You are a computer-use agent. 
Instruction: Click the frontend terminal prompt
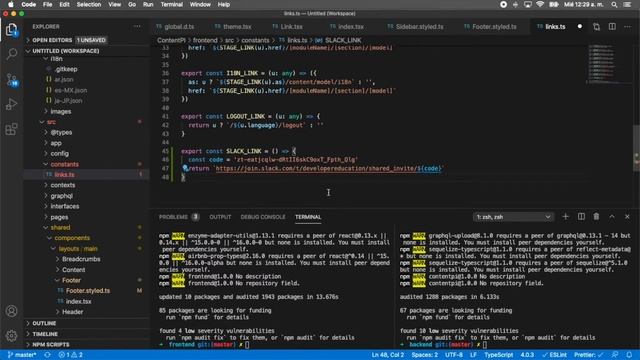pos(204,344)
